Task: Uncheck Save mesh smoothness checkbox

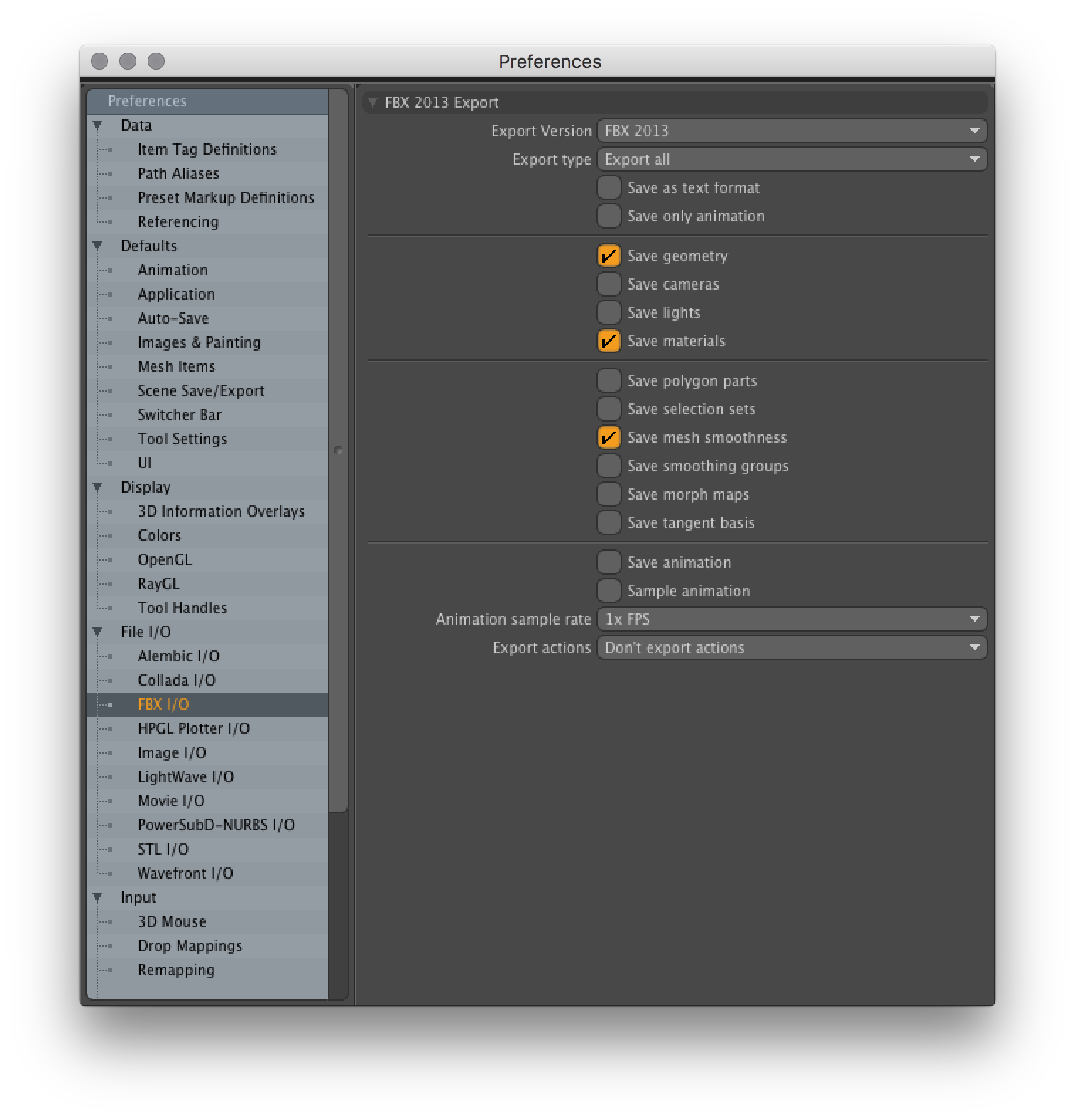Action: [609, 437]
